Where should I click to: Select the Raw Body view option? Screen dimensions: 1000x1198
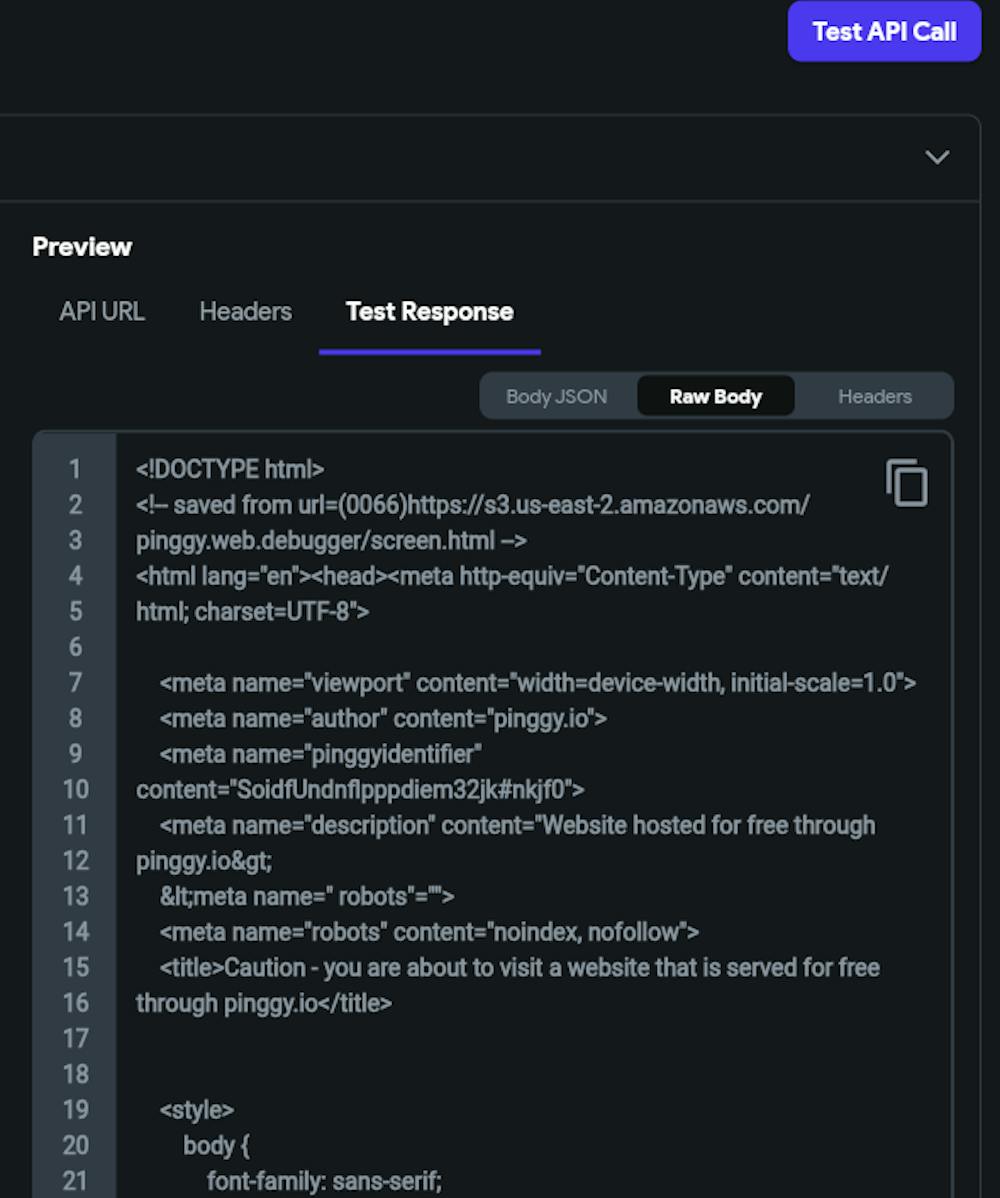(x=716, y=396)
